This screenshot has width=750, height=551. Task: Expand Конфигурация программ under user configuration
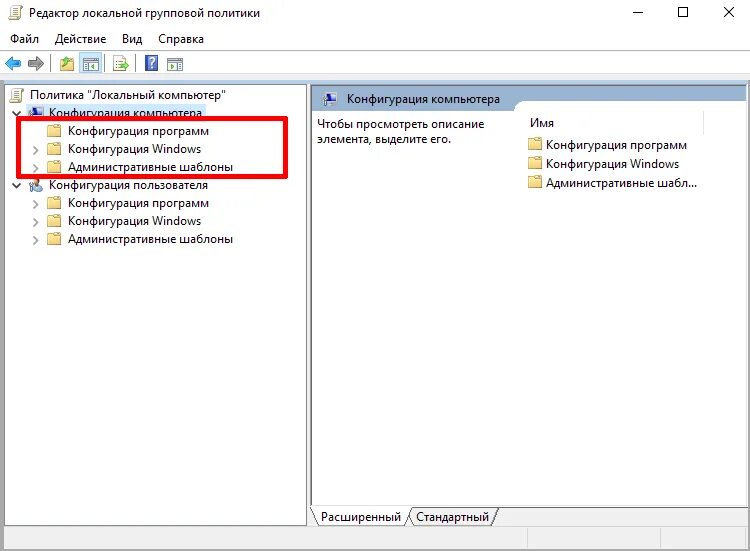pos(35,204)
